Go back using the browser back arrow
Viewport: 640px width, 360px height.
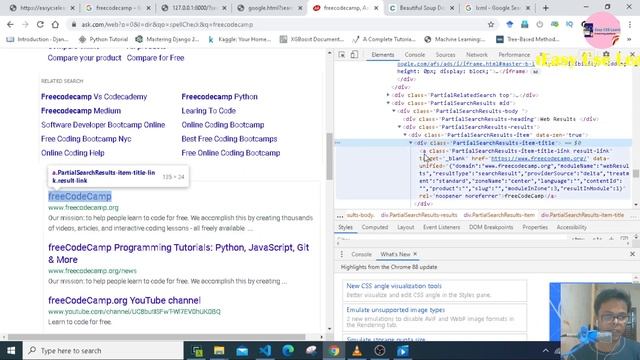pyautogui.click(x=10, y=24)
